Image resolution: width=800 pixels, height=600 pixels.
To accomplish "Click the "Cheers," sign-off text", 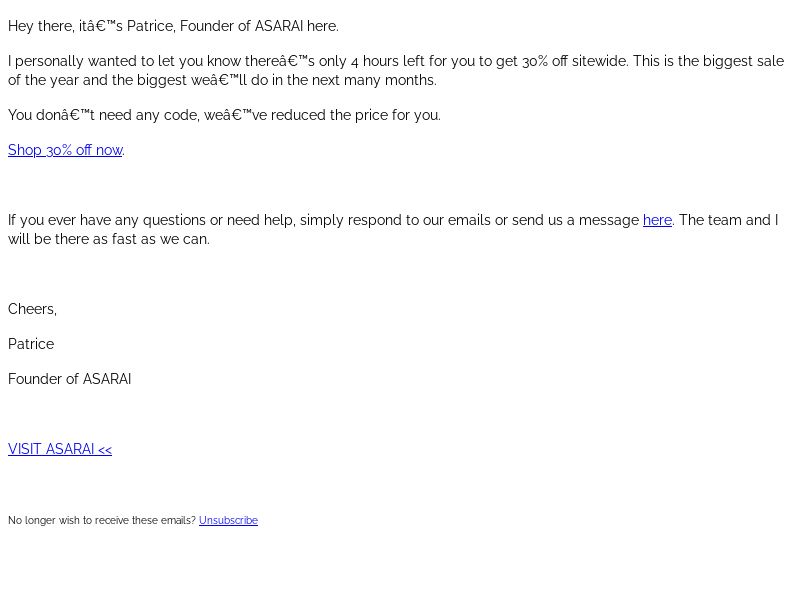I will click(x=32, y=309).
